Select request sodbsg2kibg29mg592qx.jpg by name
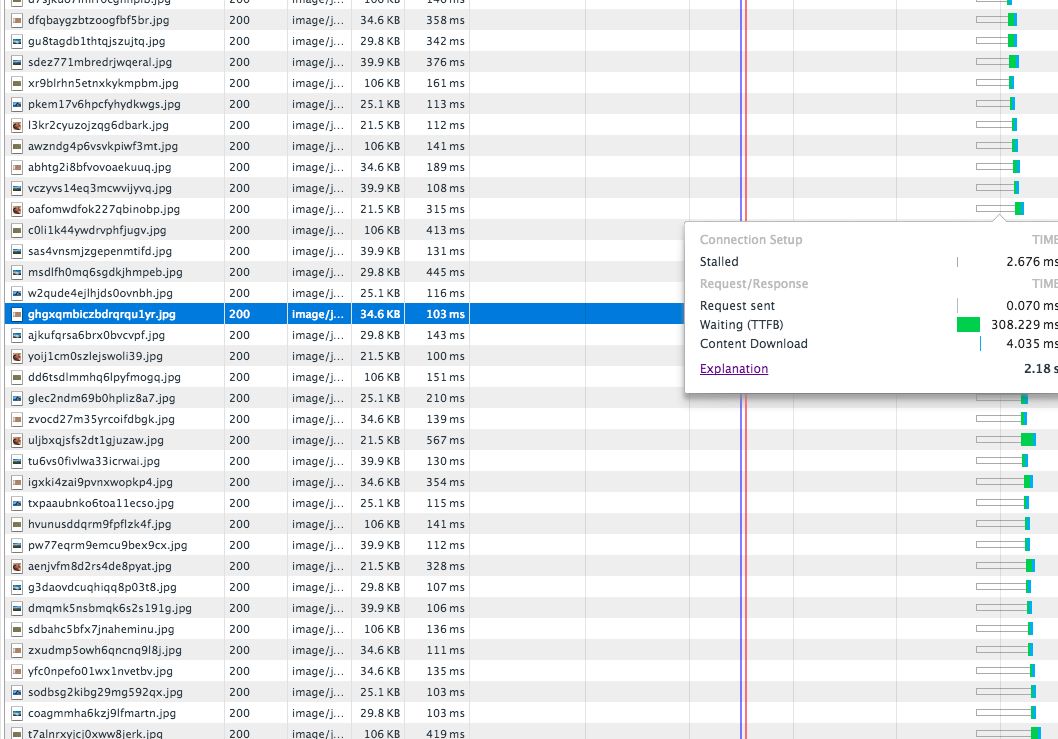Viewport: 1058px width, 739px height. pos(105,692)
